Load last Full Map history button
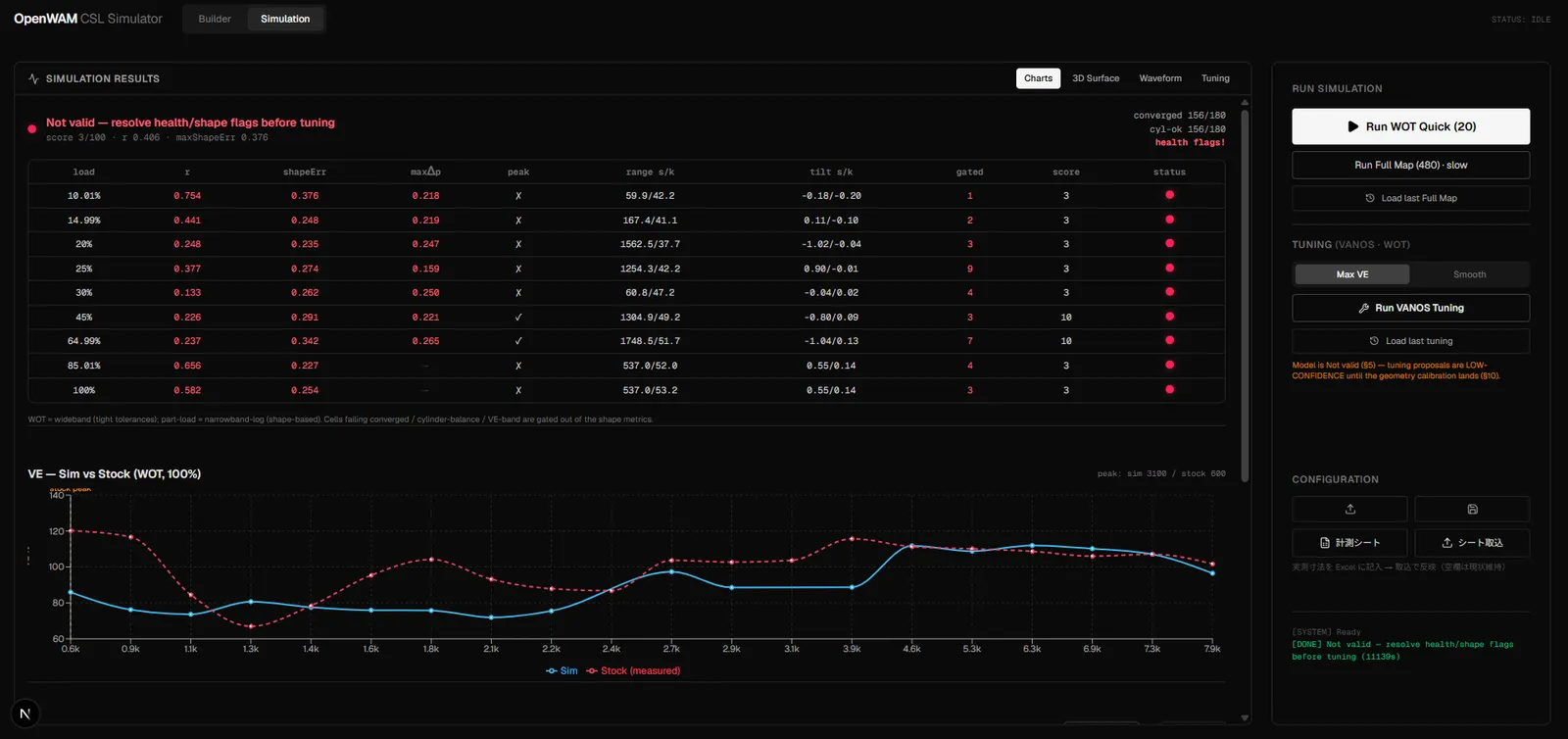The width and height of the screenshot is (1568, 739). point(1410,198)
